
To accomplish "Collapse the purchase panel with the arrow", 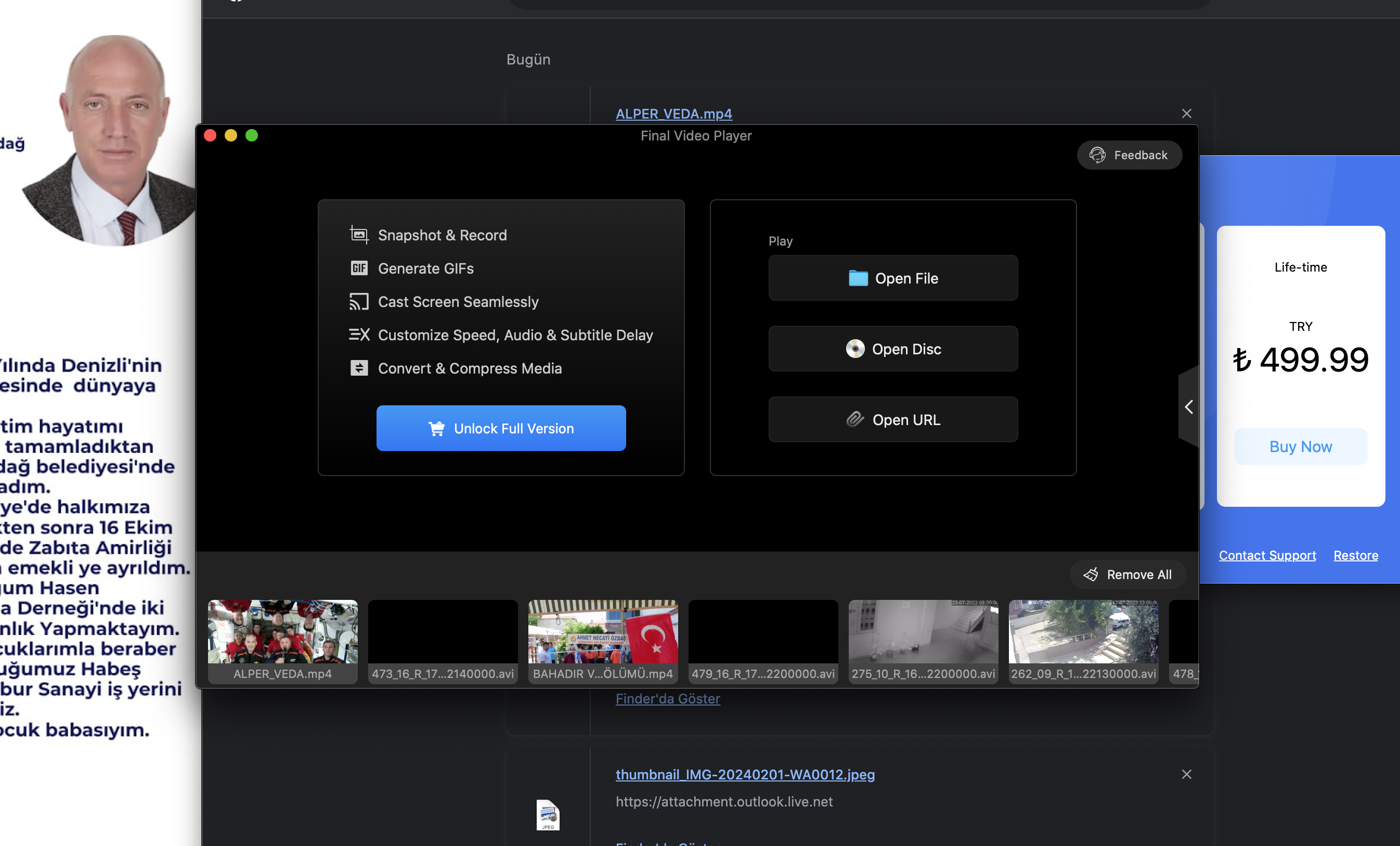I will click(x=1189, y=406).
